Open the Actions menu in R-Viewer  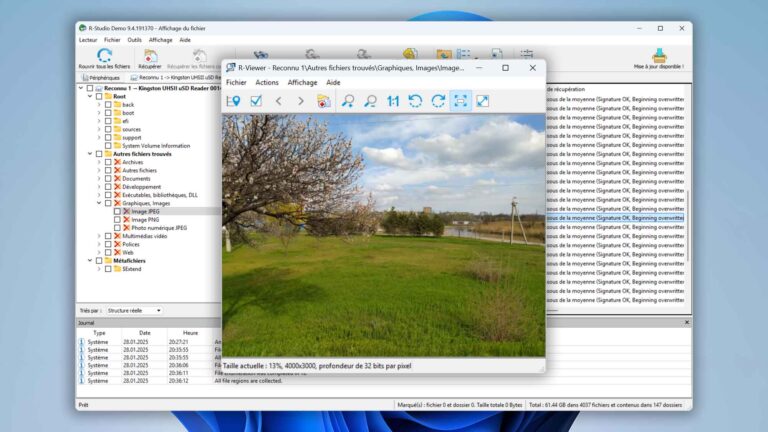(x=267, y=82)
